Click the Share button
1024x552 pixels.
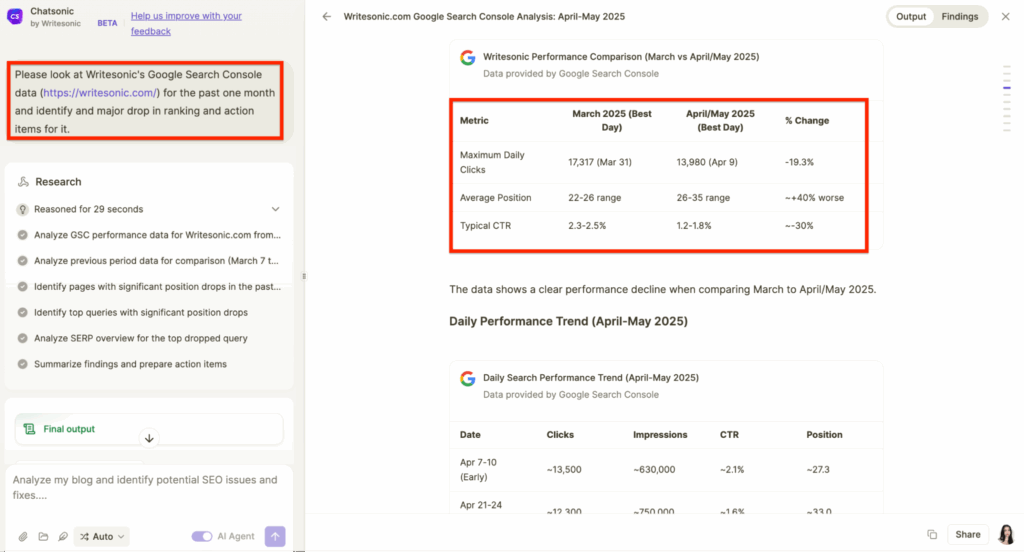(x=968, y=534)
